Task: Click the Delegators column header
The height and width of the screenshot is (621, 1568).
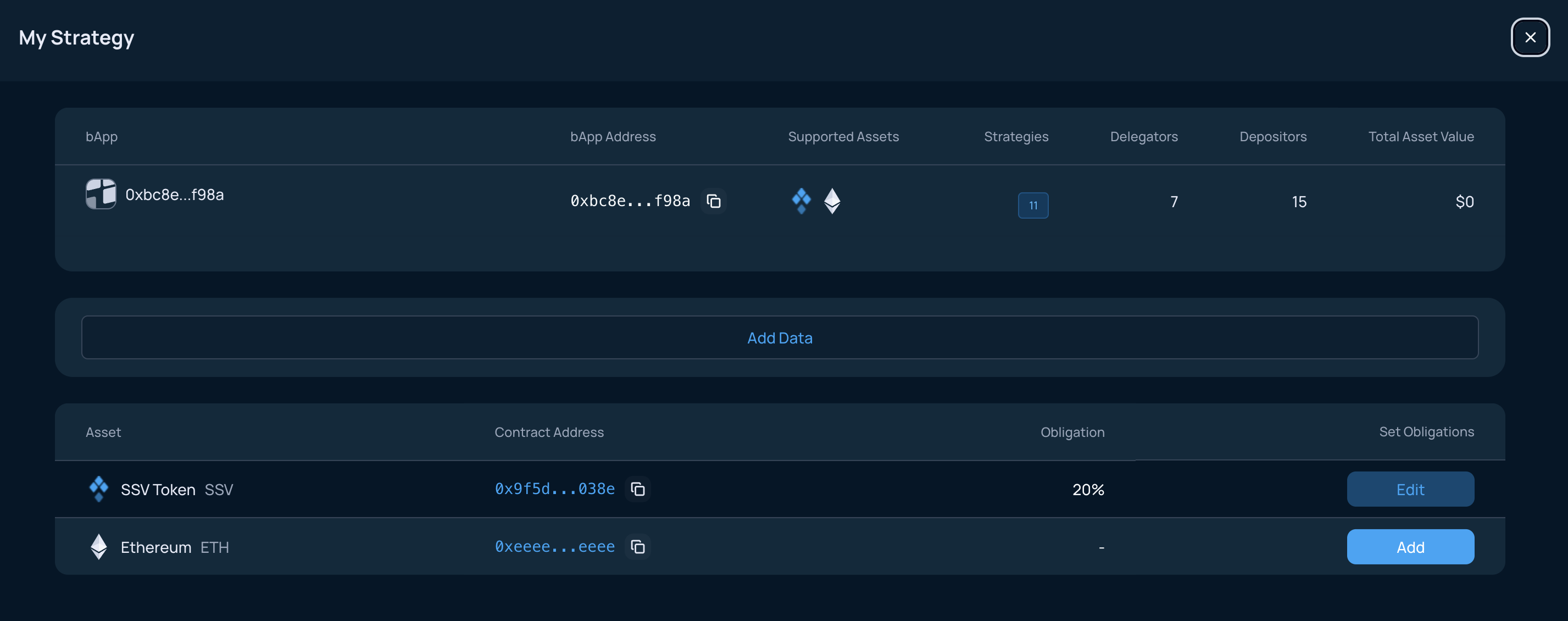Action: pyautogui.click(x=1144, y=136)
